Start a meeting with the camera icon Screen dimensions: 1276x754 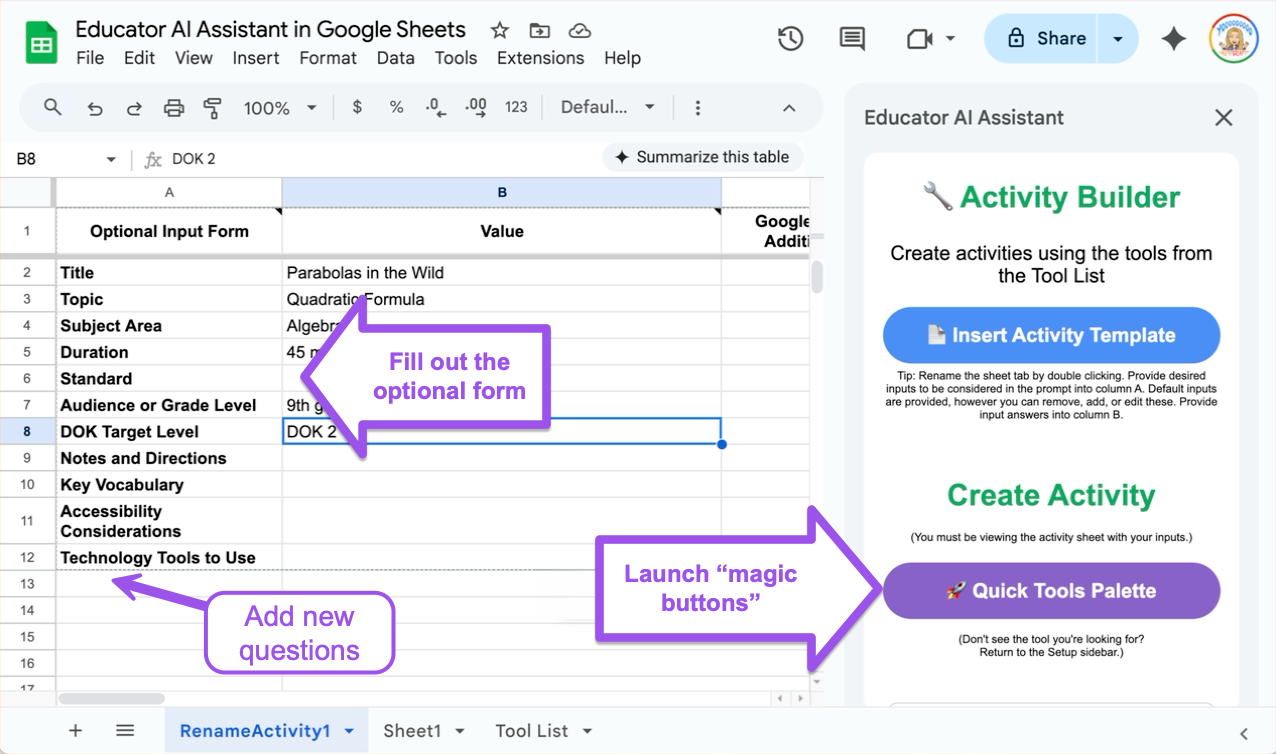(x=918, y=39)
